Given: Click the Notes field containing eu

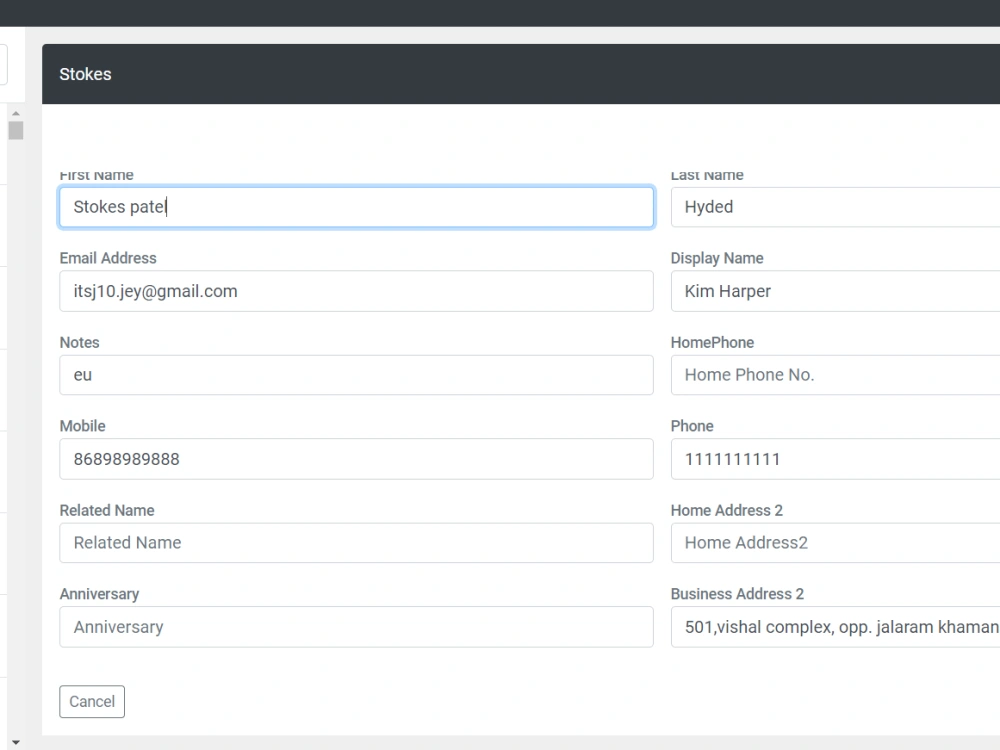Looking at the screenshot, I should point(356,375).
